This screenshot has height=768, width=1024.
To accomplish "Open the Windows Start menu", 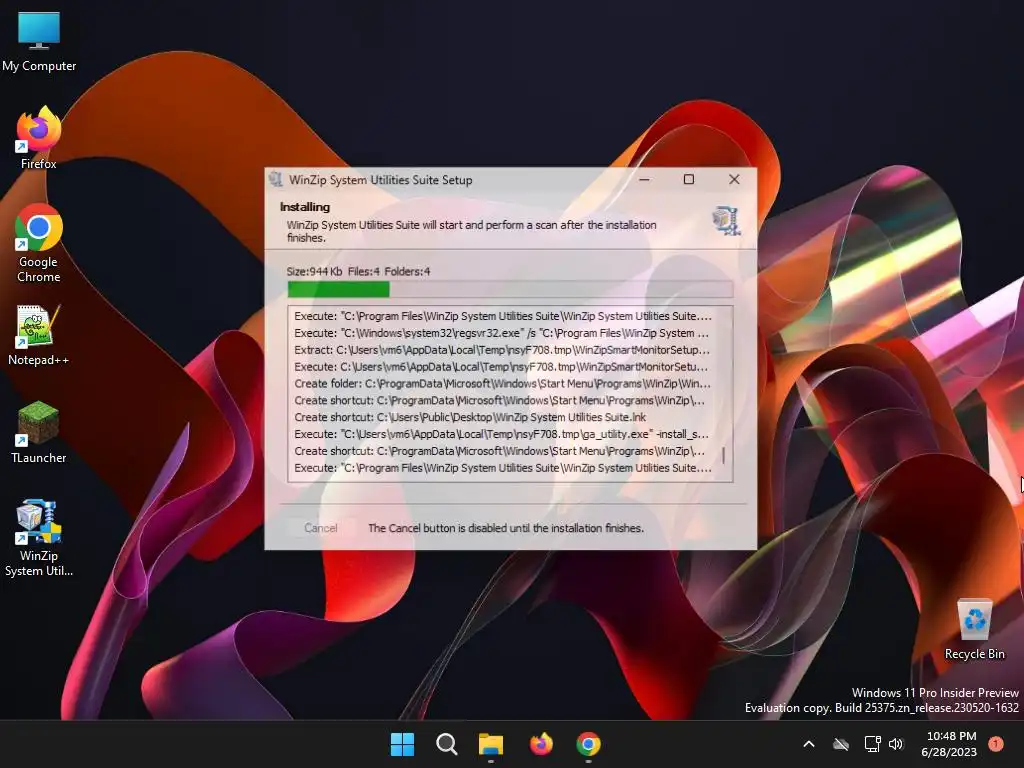I will click(x=402, y=744).
